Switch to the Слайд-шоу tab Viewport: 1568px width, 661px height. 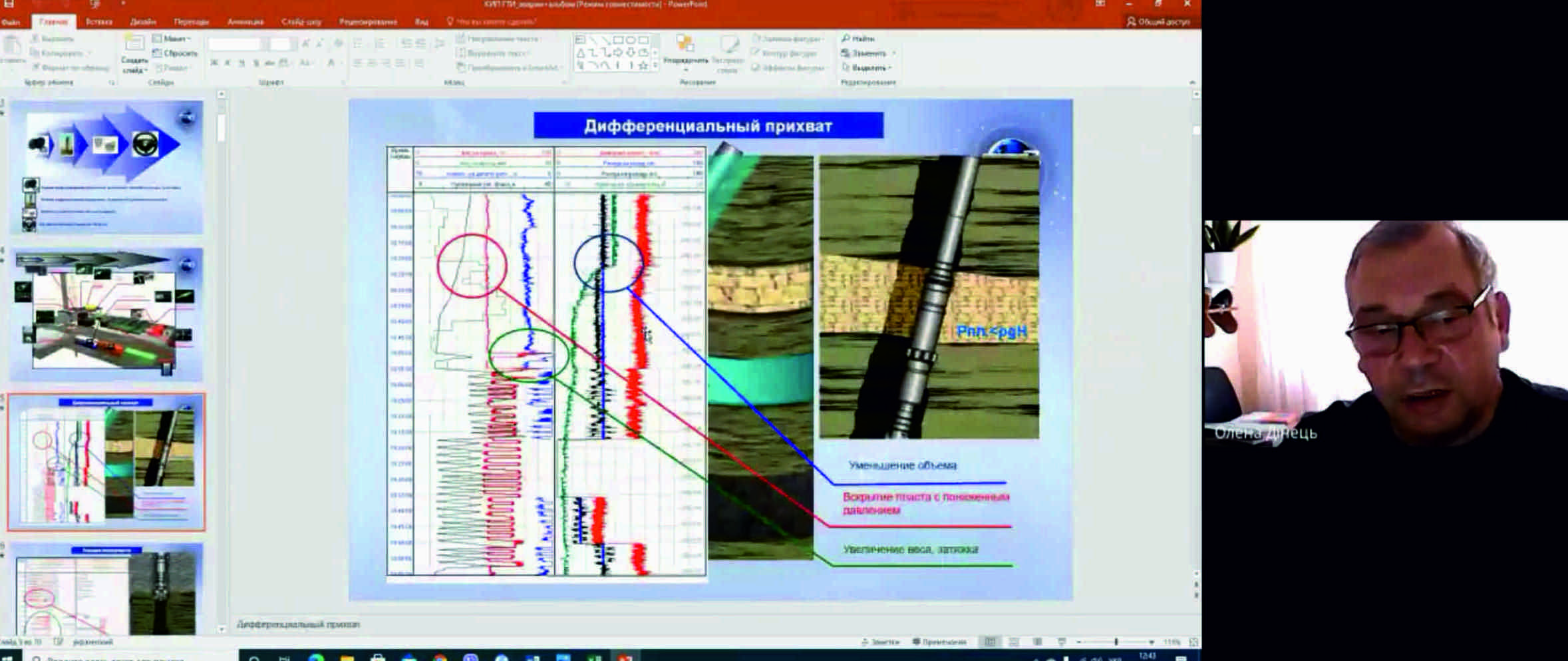click(301, 22)
